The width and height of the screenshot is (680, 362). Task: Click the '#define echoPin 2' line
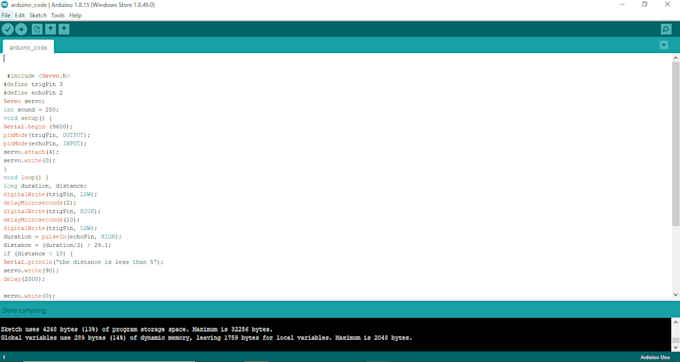(33, 93)
